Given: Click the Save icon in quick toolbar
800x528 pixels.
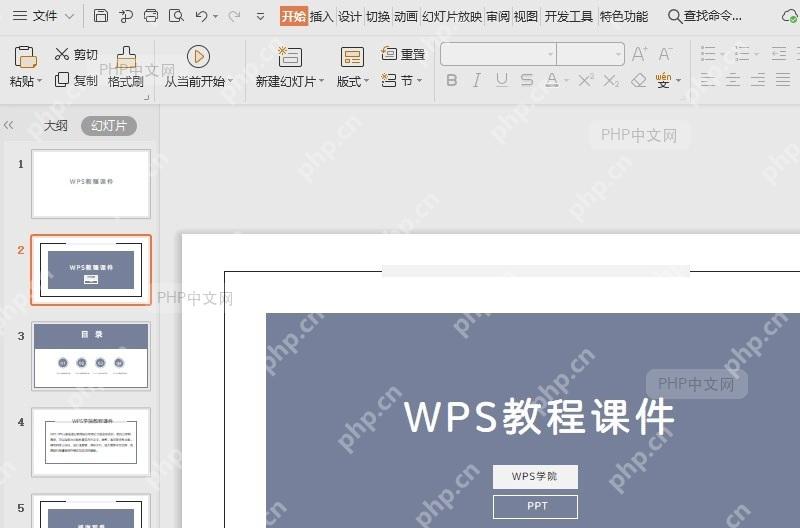Looking at the screenshot, I should coord(101,16).
